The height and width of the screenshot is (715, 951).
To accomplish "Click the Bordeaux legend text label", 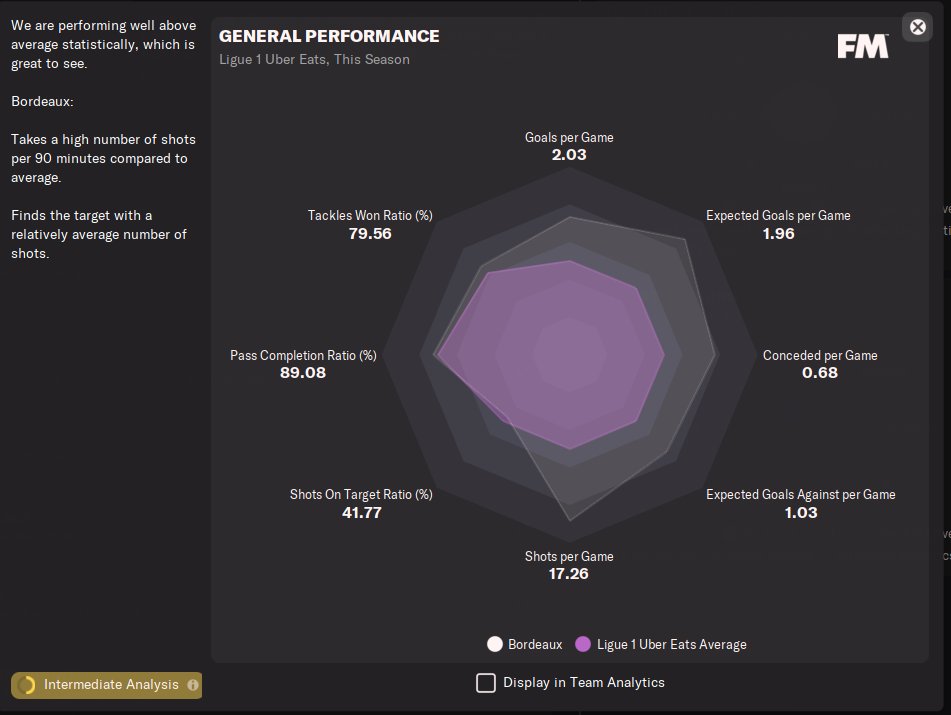I will pos(535,644).
